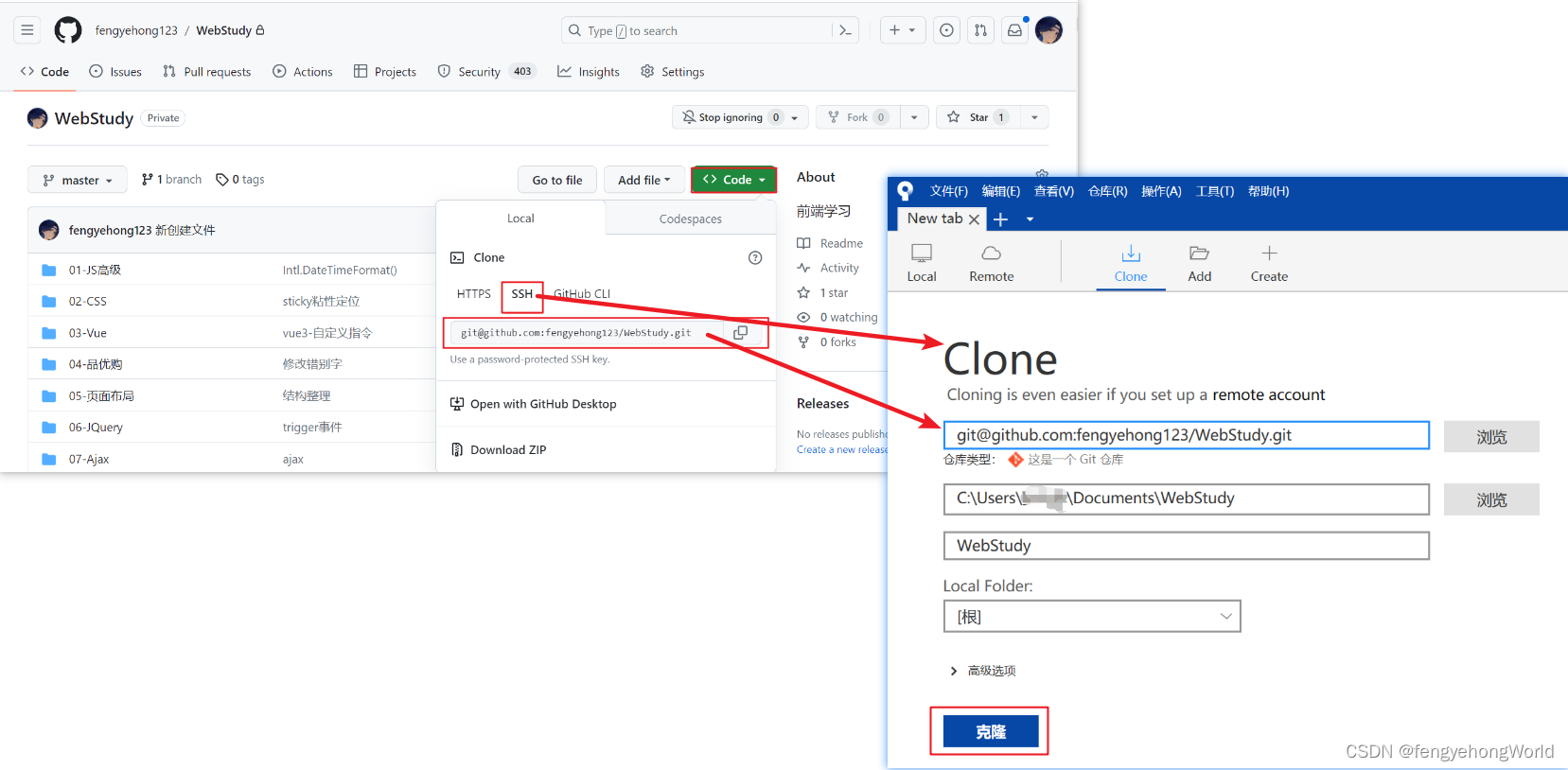Open the Settings repository tab
Image resolution: width=1568 pixels, height=770 pixels.
tap(673, 72)
